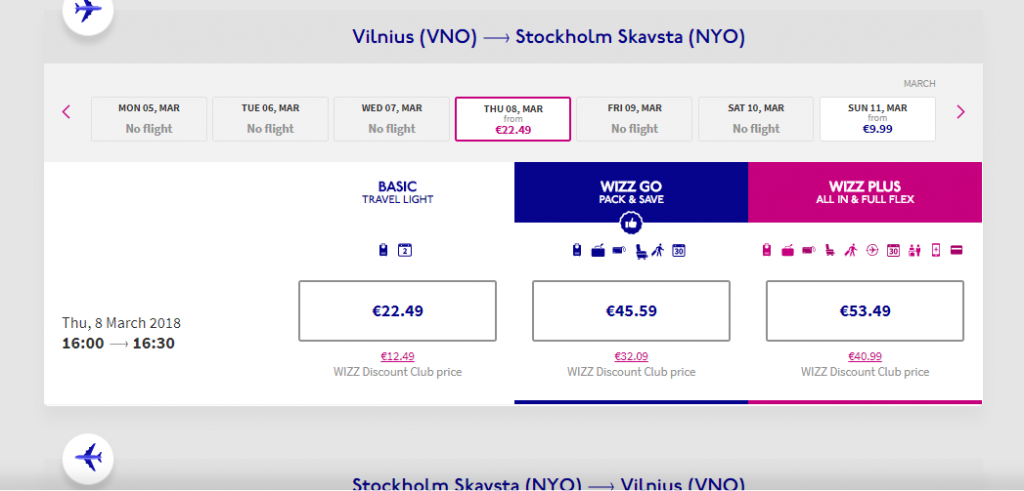Click the WIZZ GO seat selection icon
The width and height of the screenshot is (1024, 491).
[x=641, y=251]
